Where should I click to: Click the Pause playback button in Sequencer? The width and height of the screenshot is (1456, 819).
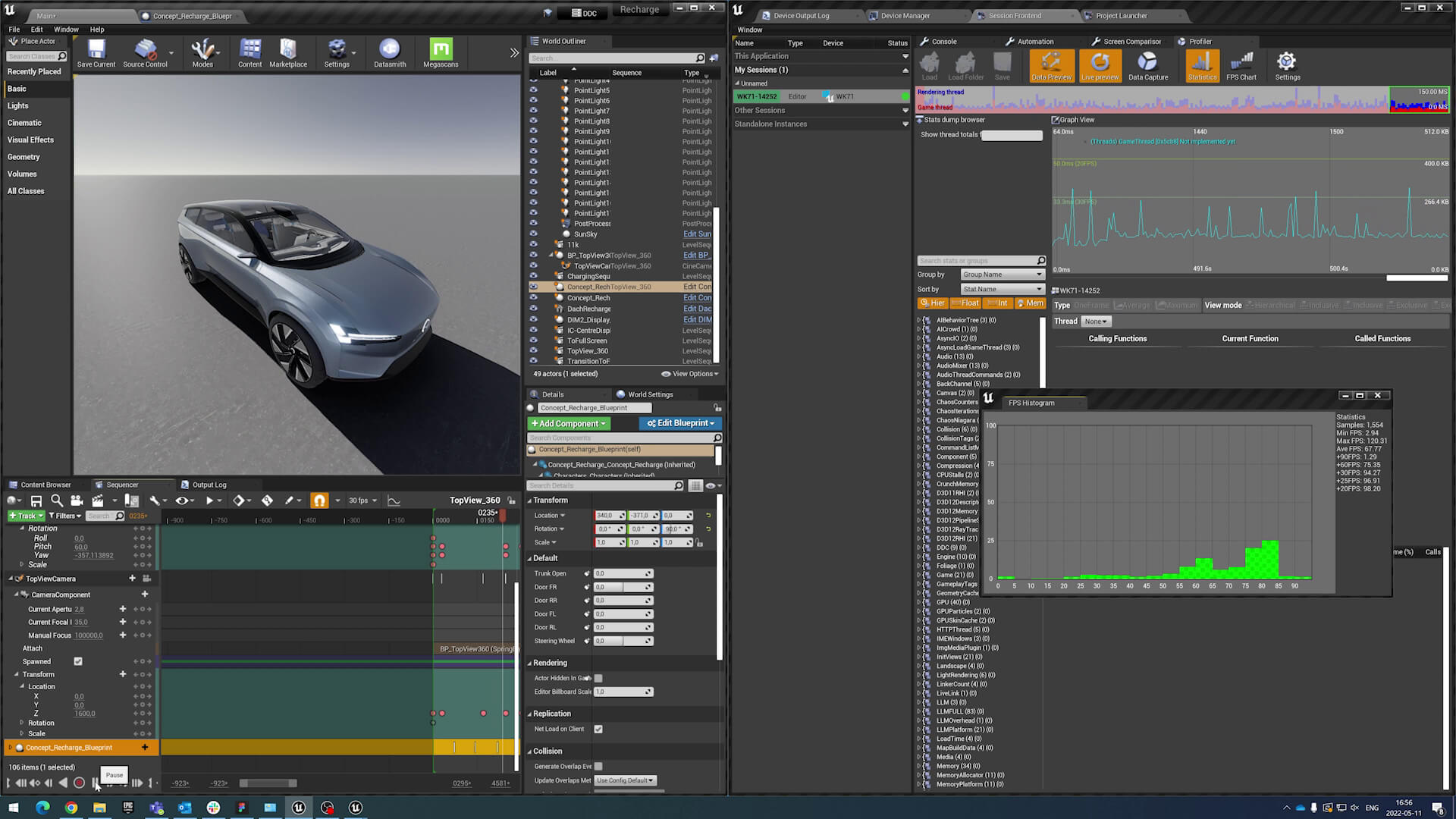coord(96,783)
